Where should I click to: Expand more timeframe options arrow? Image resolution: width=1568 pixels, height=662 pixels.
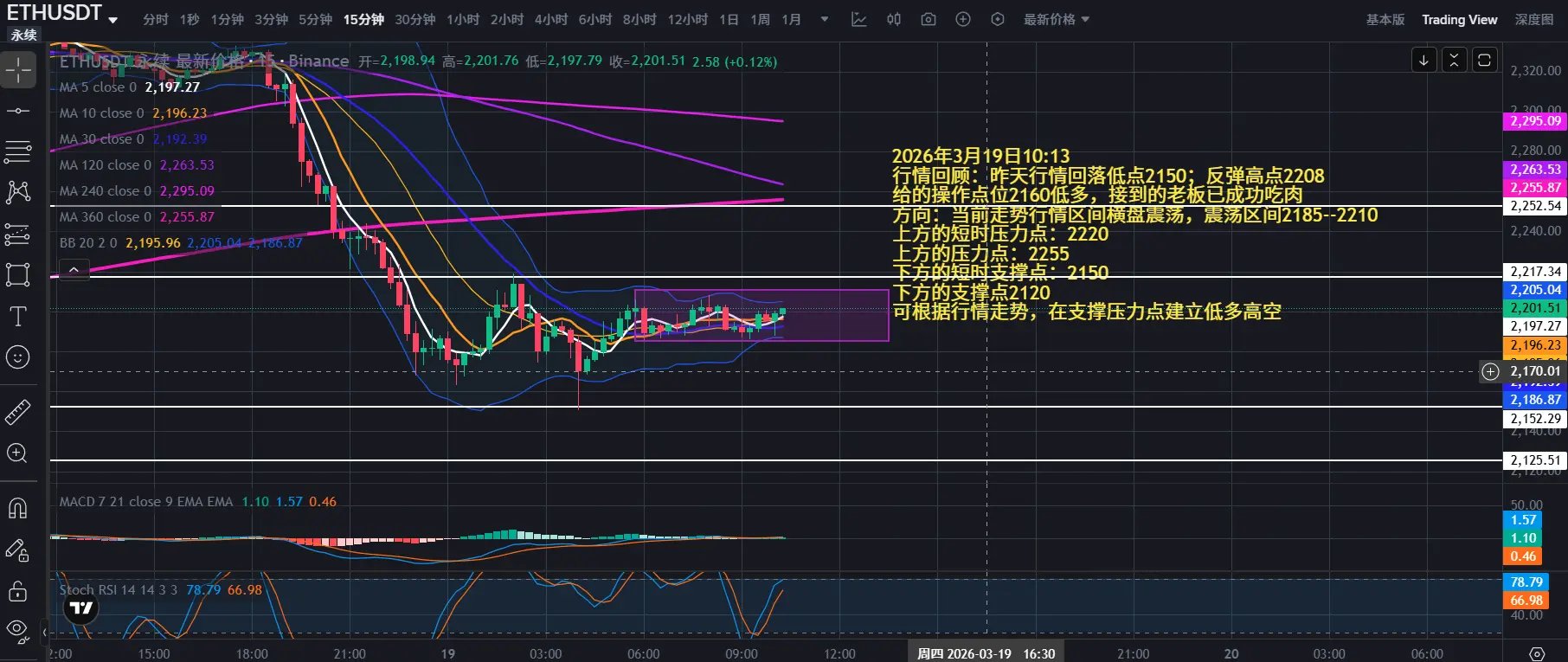click(825, 19)
